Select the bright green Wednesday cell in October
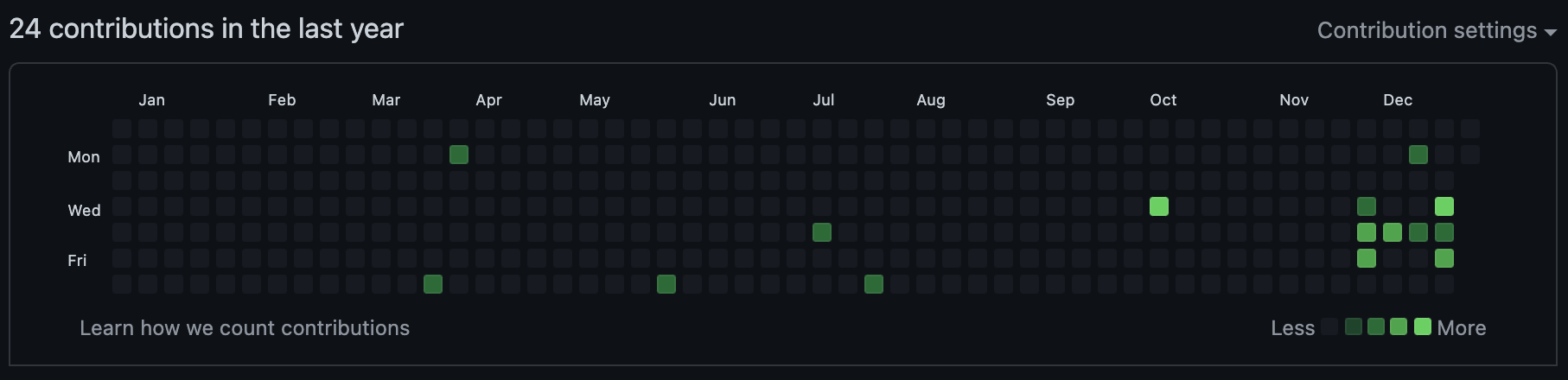This screenshot has width=1568, height=380. click(1159, 206)
